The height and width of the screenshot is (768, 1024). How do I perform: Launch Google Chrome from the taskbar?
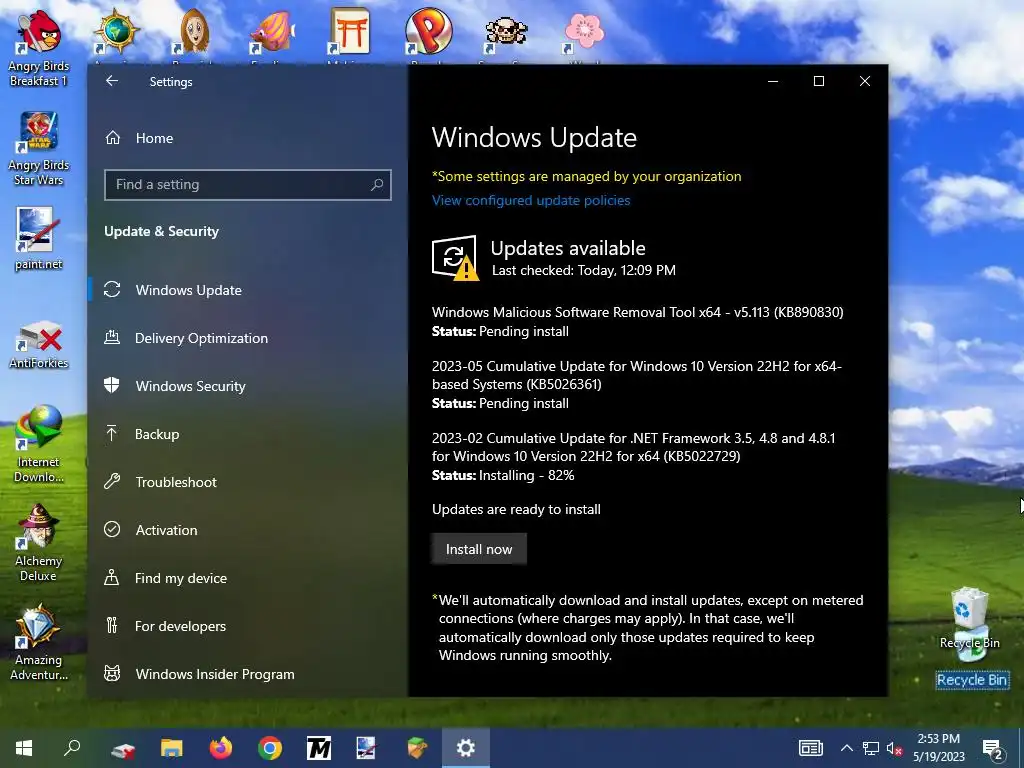click(270, 748)
